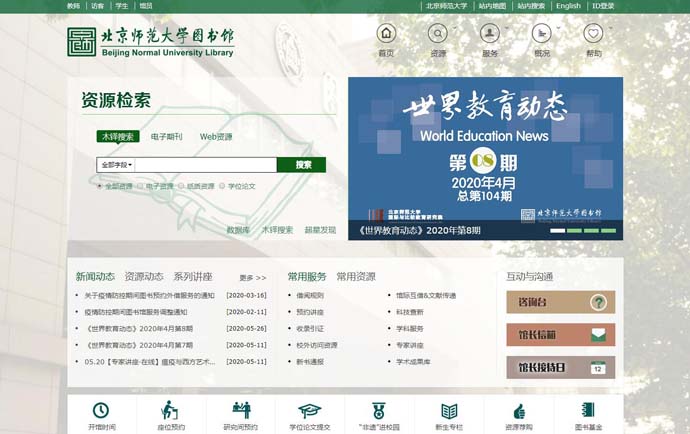
Task: Open 图书基金 notebook icon
Action: tap(588, 410)
